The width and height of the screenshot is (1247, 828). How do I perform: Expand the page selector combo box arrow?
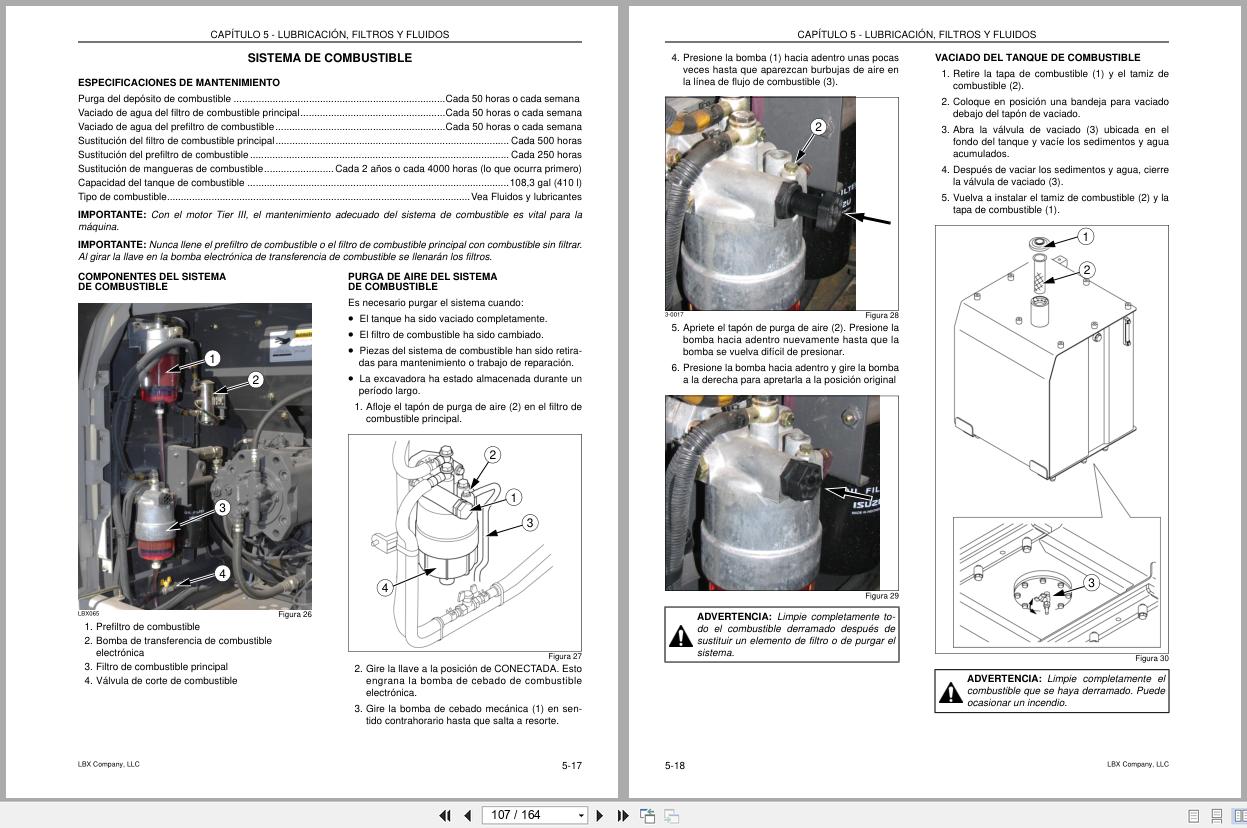click(x=581, y=815)
